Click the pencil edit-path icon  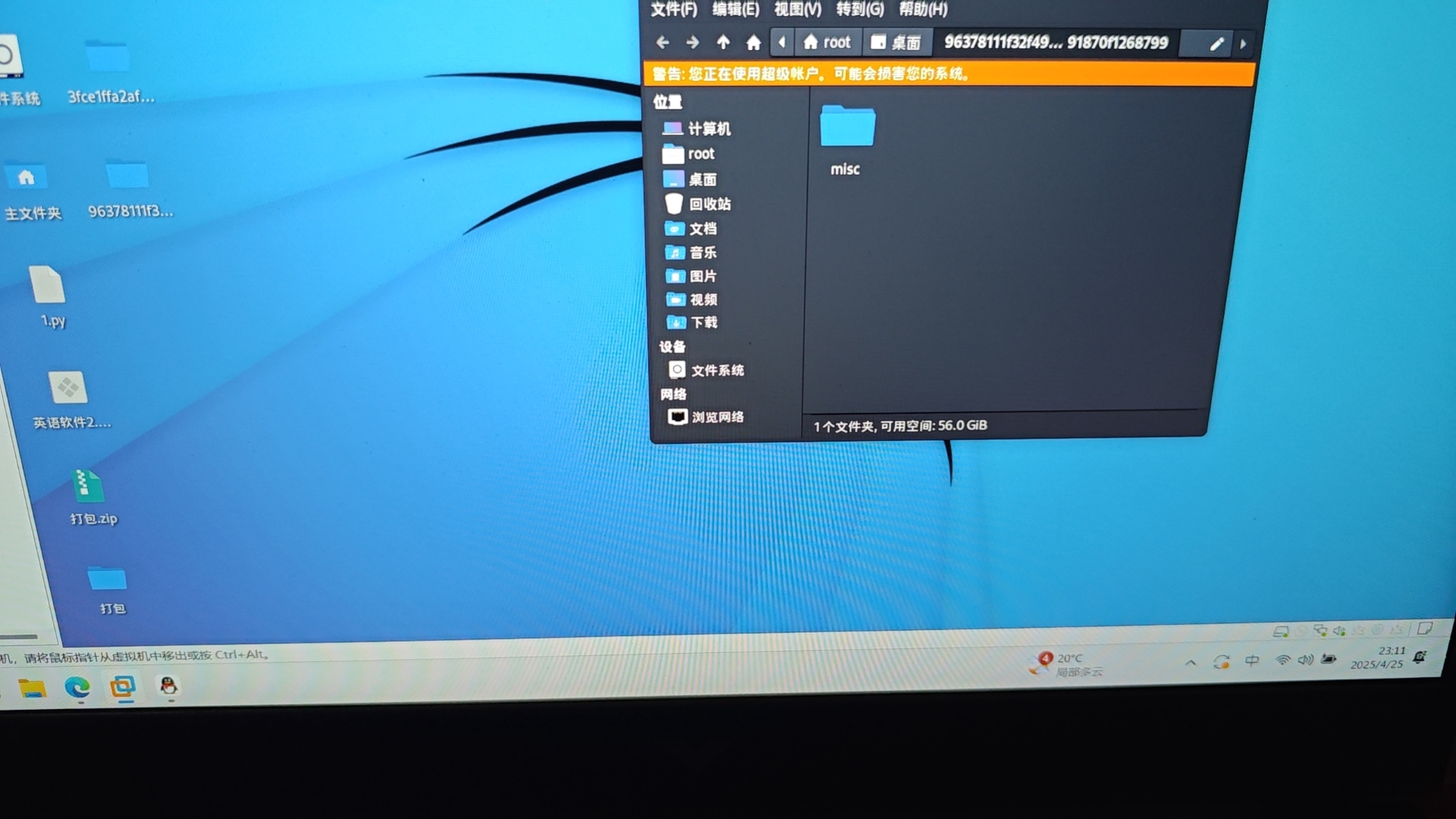pyautogui.click(x=1216, y=44)
